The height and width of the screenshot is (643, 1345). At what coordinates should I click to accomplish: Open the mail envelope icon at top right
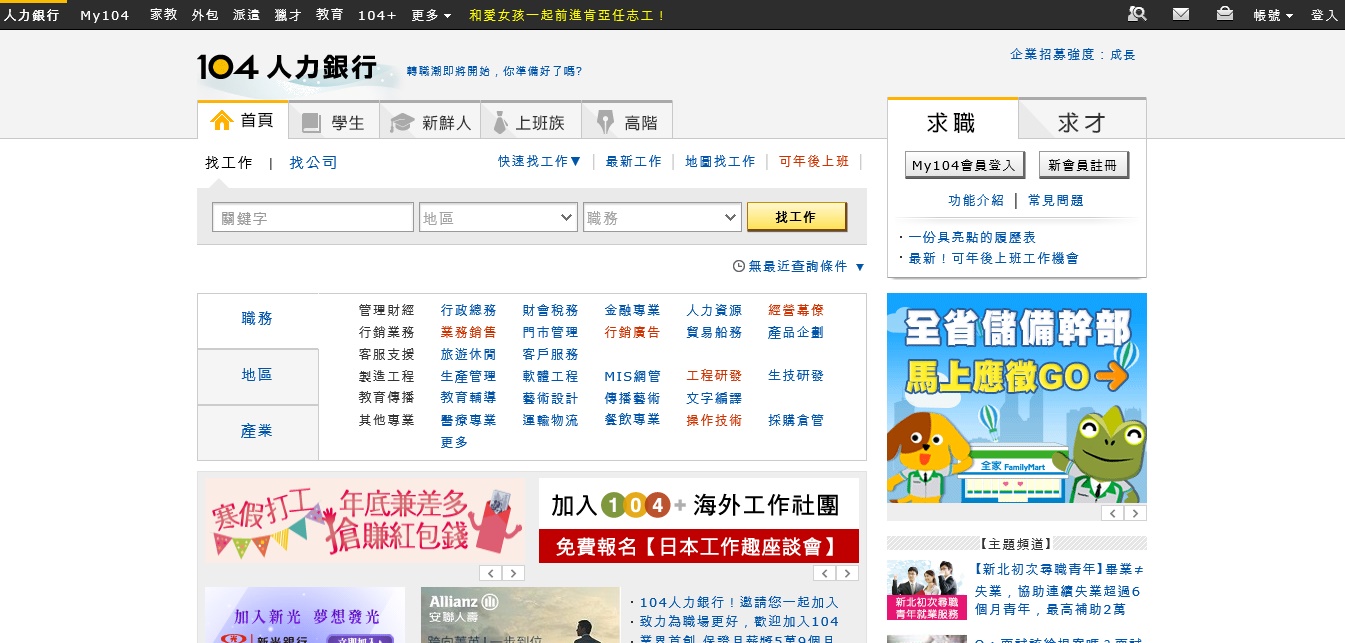[x=1181, y=14]
